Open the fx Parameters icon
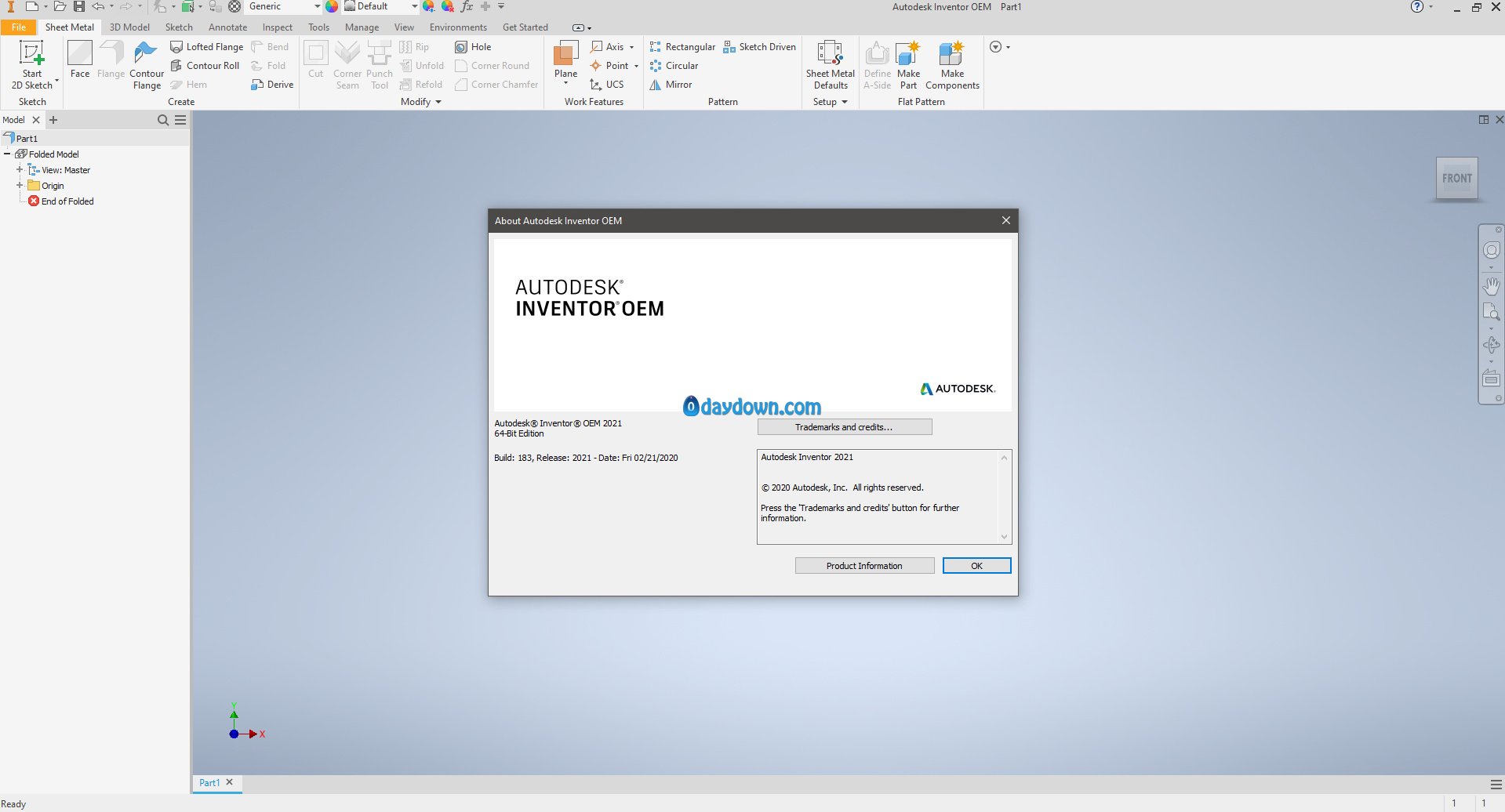Image resolution: width=1505 pixels, height=812 pixels. (x=467, y=6)
